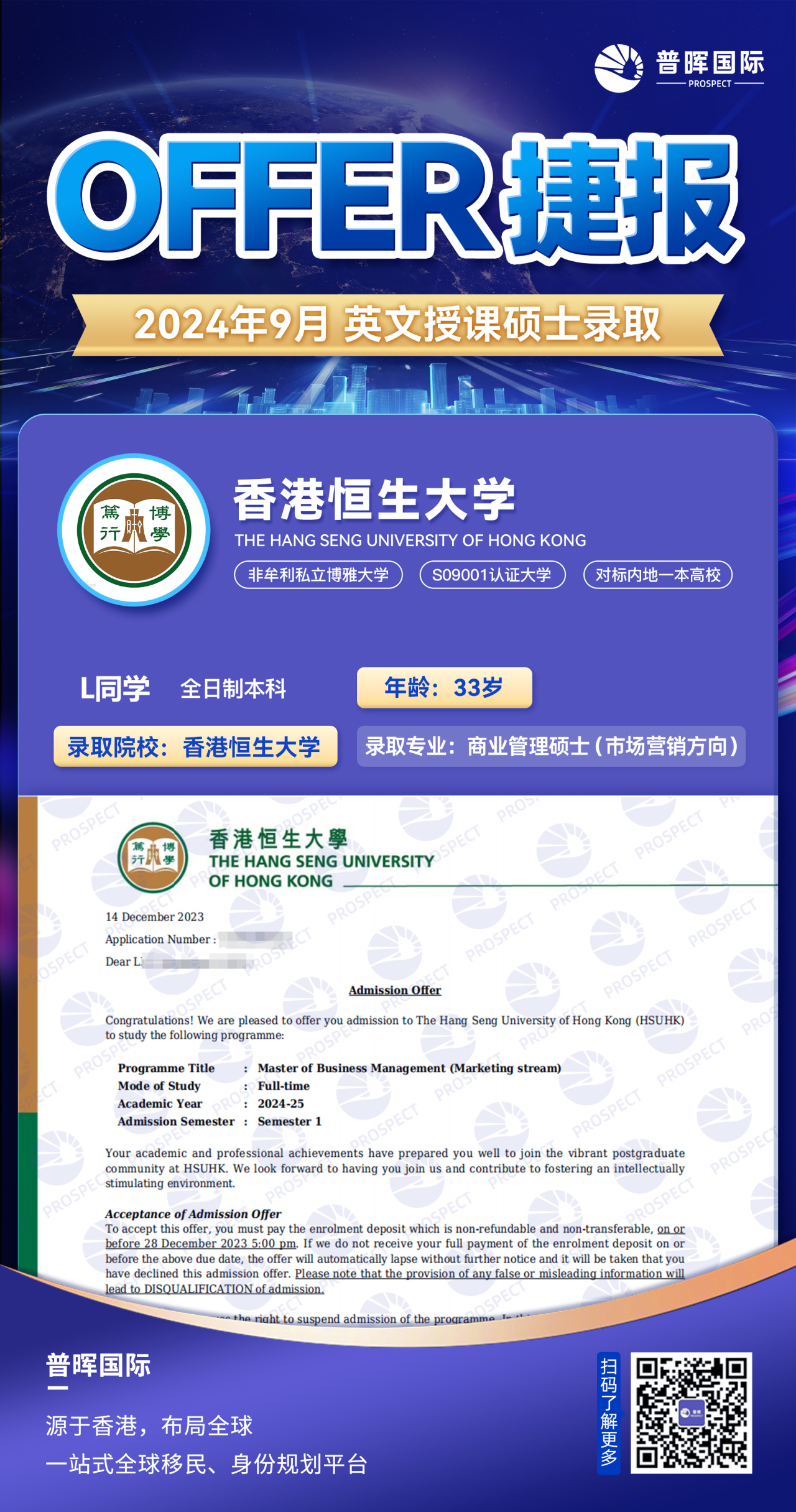The image size is (796, 1512).
Task: Click the Application Number label
Action: point(160,939)
